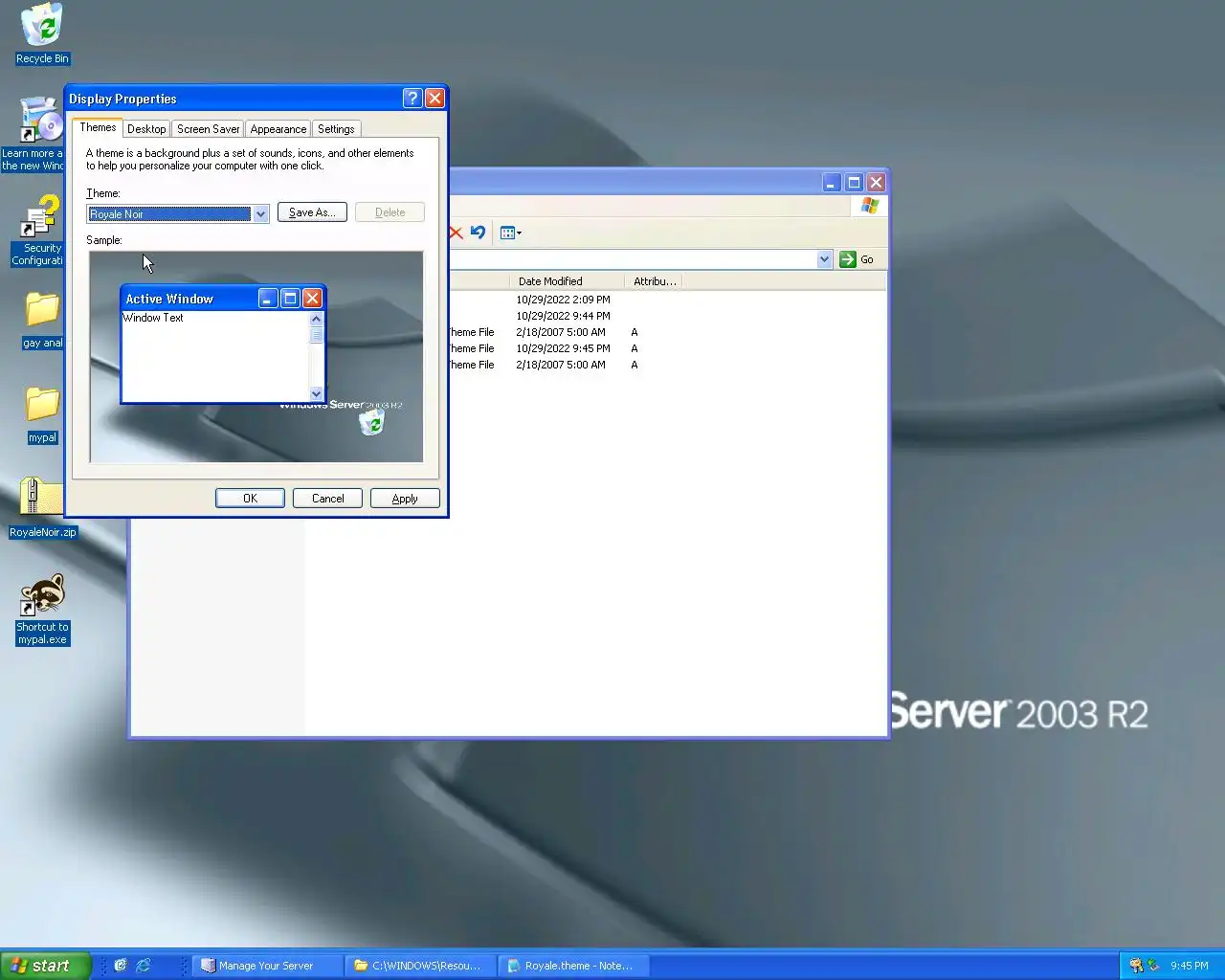1225x980 pixels.
Task: Click Cancel in Display Properties
Action: (x=327, y=499)
